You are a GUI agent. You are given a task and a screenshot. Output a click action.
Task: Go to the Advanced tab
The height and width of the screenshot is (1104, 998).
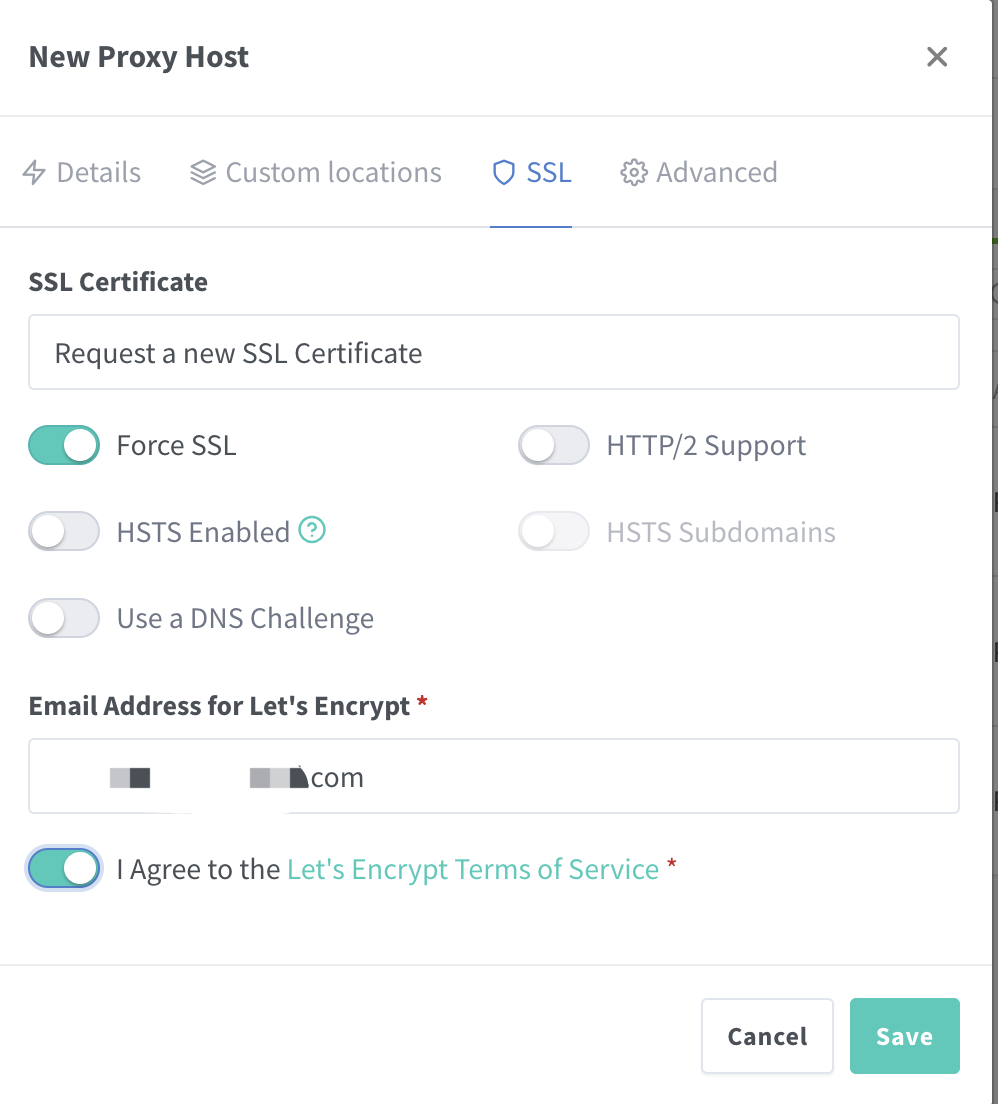[716, 173]
